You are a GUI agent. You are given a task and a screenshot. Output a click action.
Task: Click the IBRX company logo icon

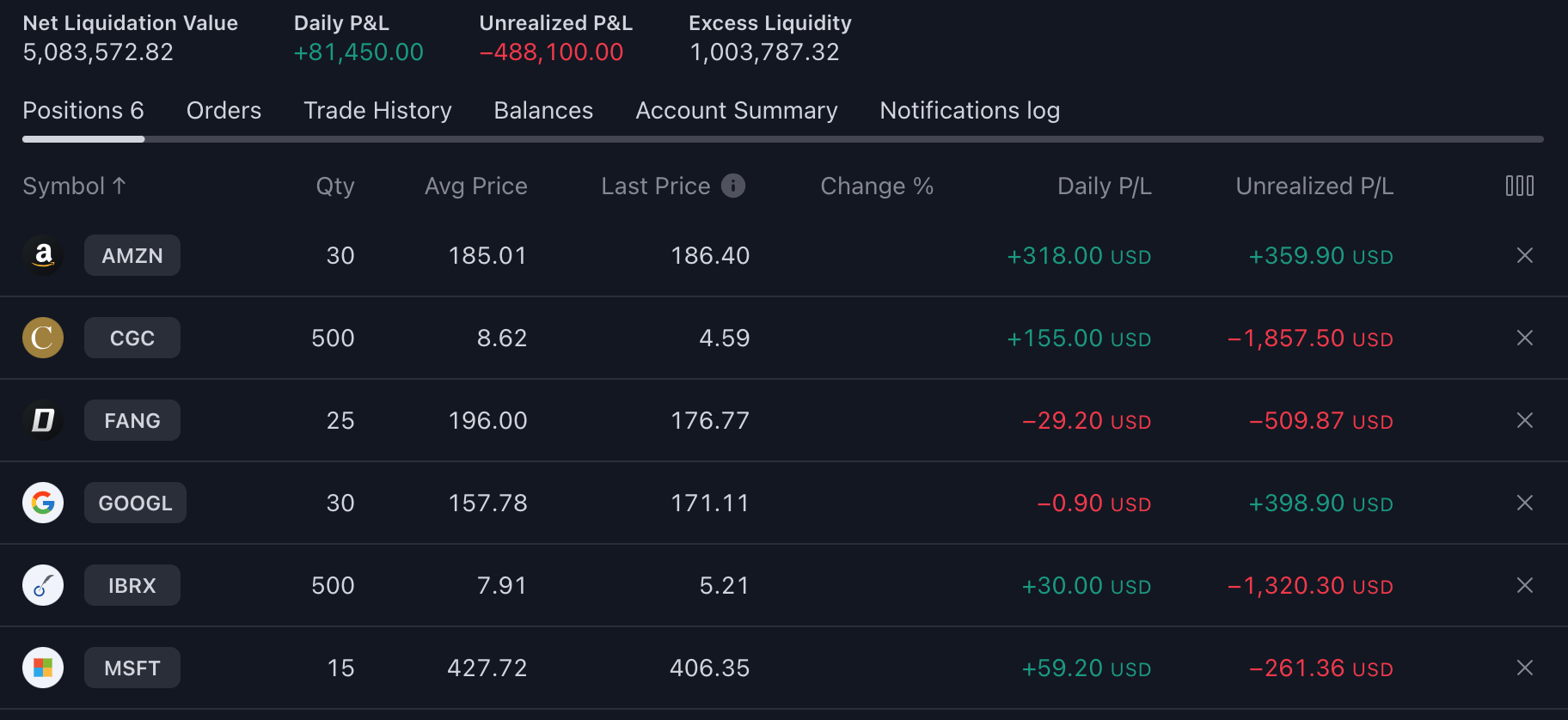tap(43, 585)
